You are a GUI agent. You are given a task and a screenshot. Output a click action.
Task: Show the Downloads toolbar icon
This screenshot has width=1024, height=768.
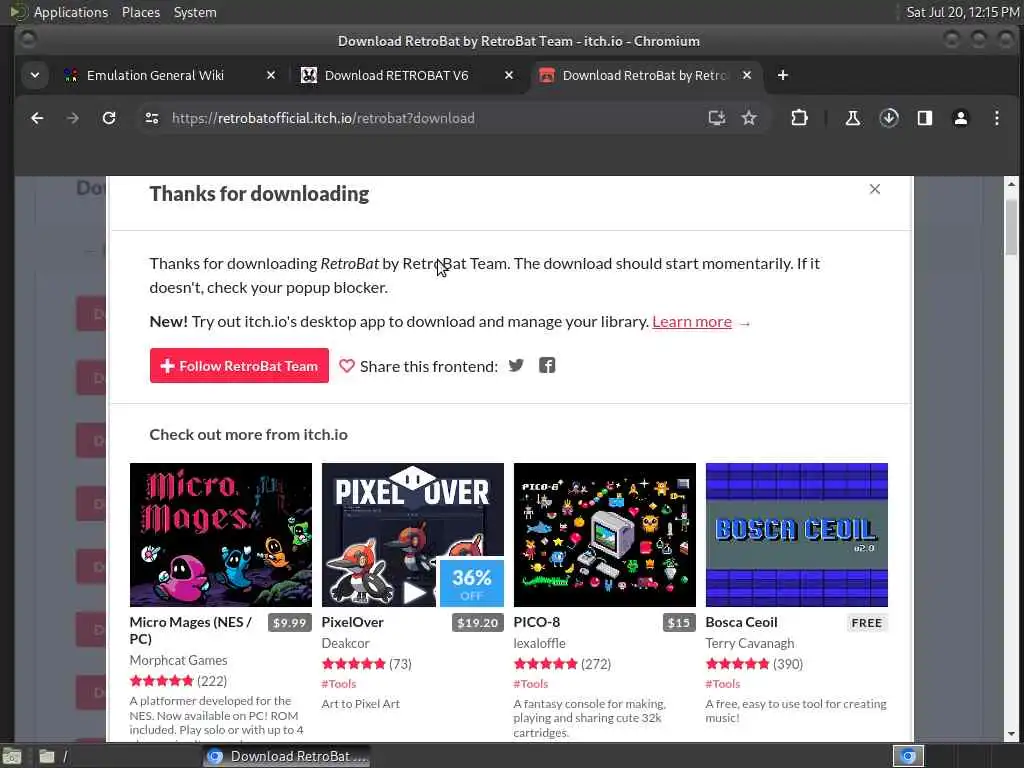(x=889, y=118)
